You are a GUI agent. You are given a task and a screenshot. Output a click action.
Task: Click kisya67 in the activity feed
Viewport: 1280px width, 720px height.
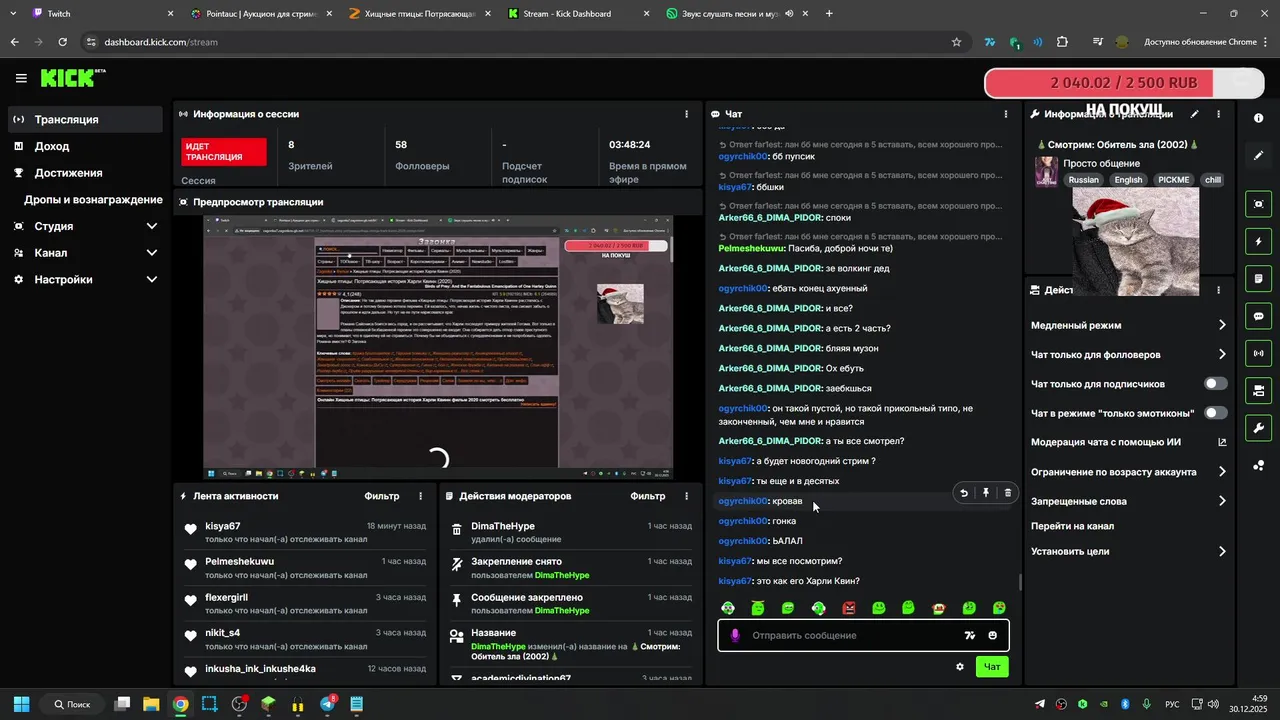[223, 526]
